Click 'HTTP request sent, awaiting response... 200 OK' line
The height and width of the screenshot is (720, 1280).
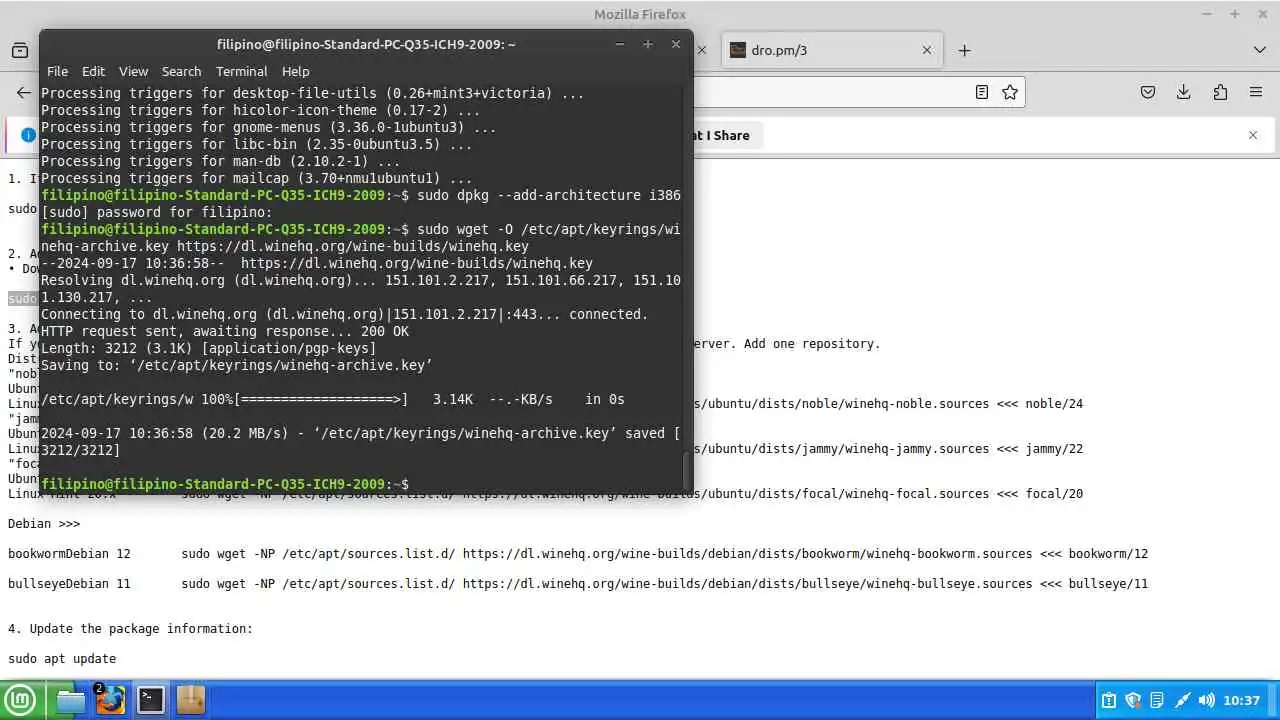[x=225, y=331]
